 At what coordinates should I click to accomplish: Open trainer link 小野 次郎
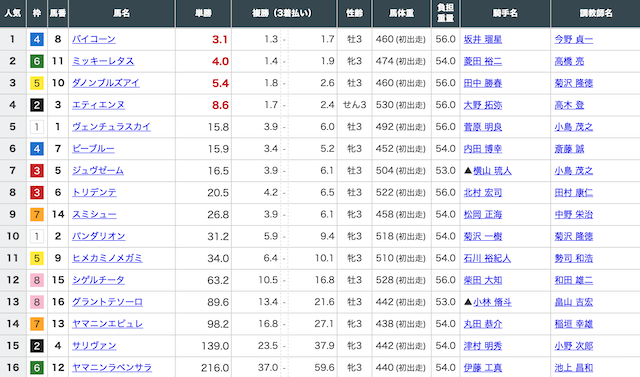[x=573, y=346]
